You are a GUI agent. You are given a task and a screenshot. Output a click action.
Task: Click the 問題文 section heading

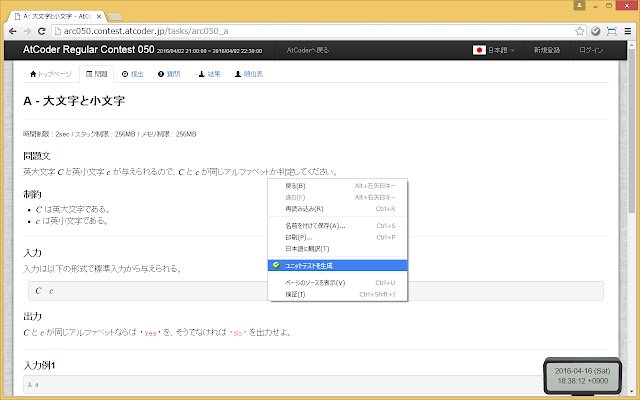pyautogui.click(x=37, y=156)
